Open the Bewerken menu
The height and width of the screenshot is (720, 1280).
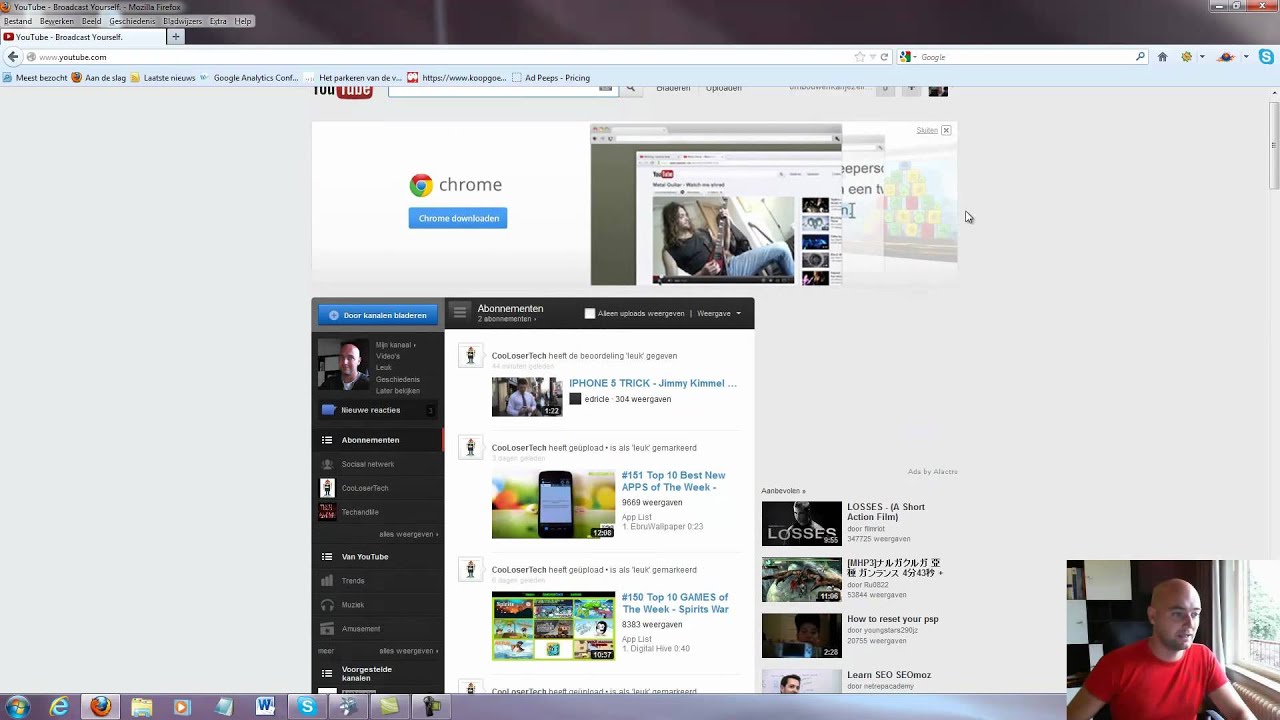(x=57, y=21)
